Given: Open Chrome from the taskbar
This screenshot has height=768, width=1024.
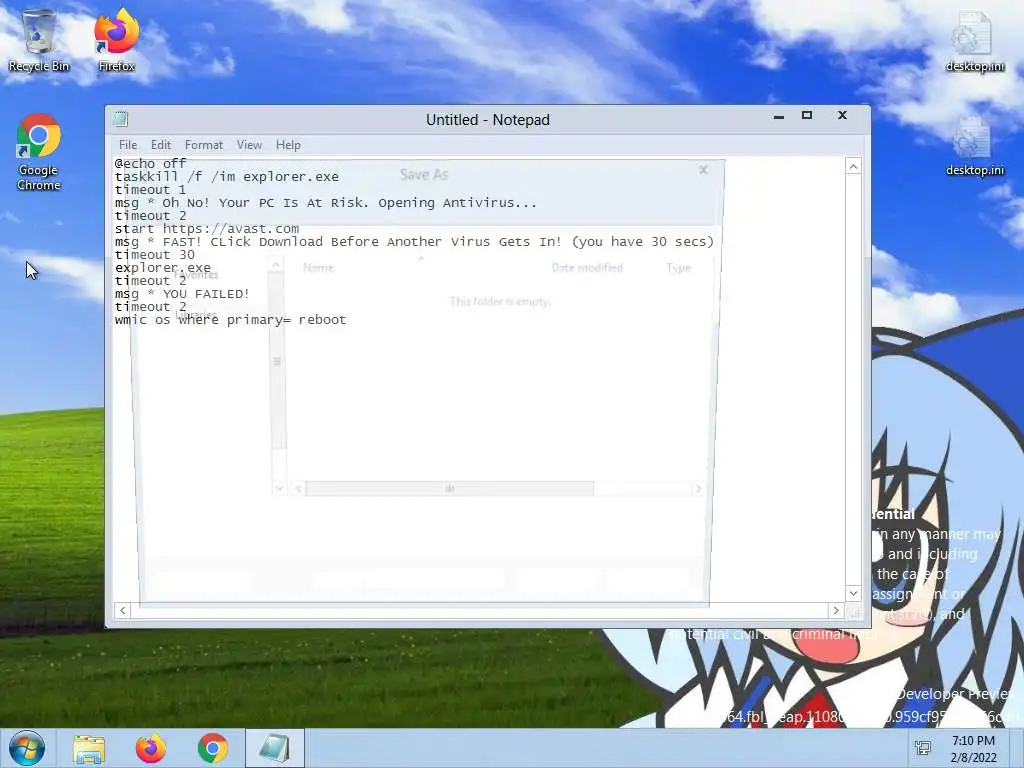Looking at the screenshot, I should click(213, 748).
